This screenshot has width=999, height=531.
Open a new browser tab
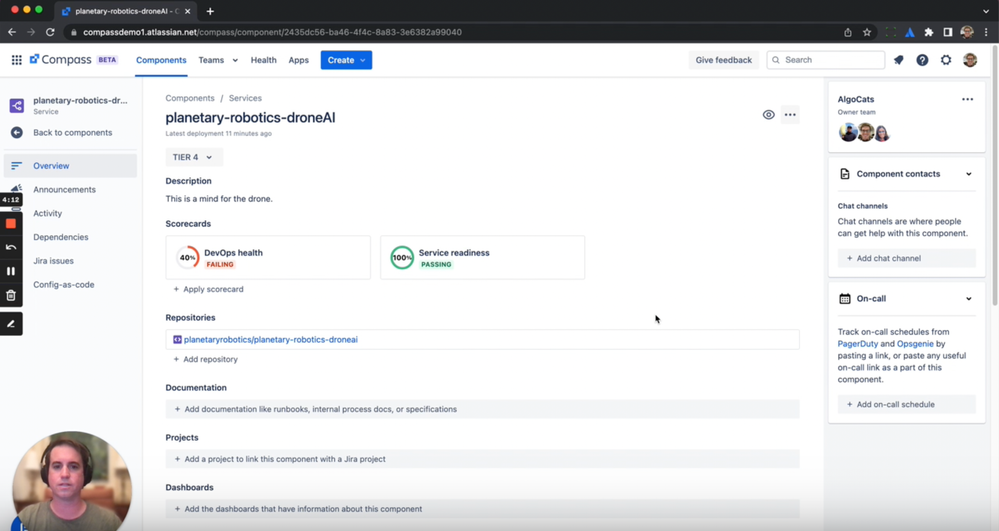pos(210,11)
